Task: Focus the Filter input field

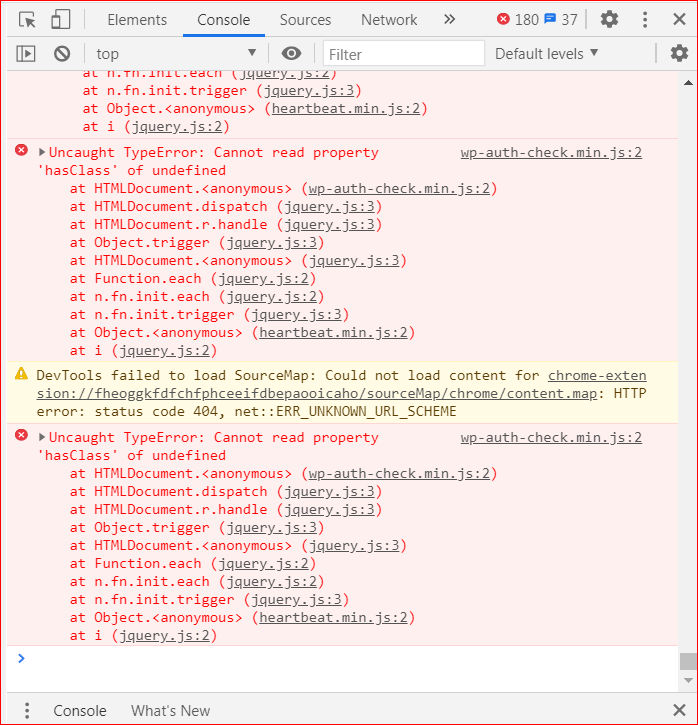Action: tap(404, 54)
